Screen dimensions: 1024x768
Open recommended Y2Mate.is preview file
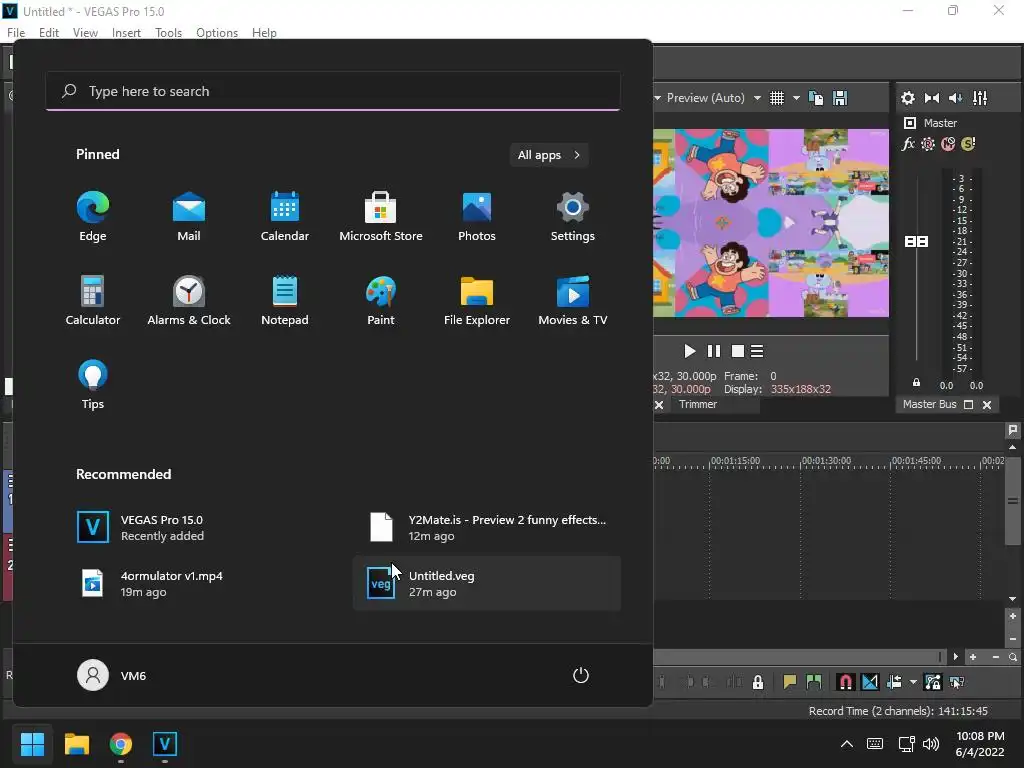487,528
